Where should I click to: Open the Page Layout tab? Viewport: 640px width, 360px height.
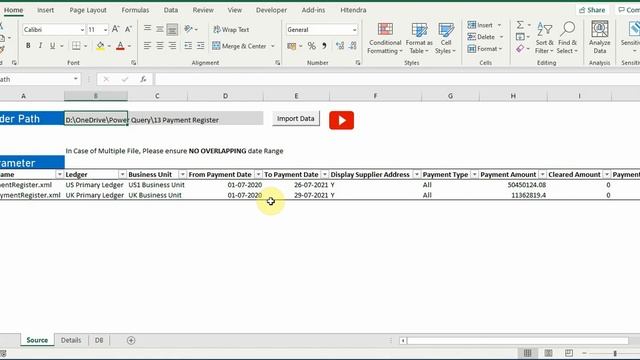click(88, 10)
